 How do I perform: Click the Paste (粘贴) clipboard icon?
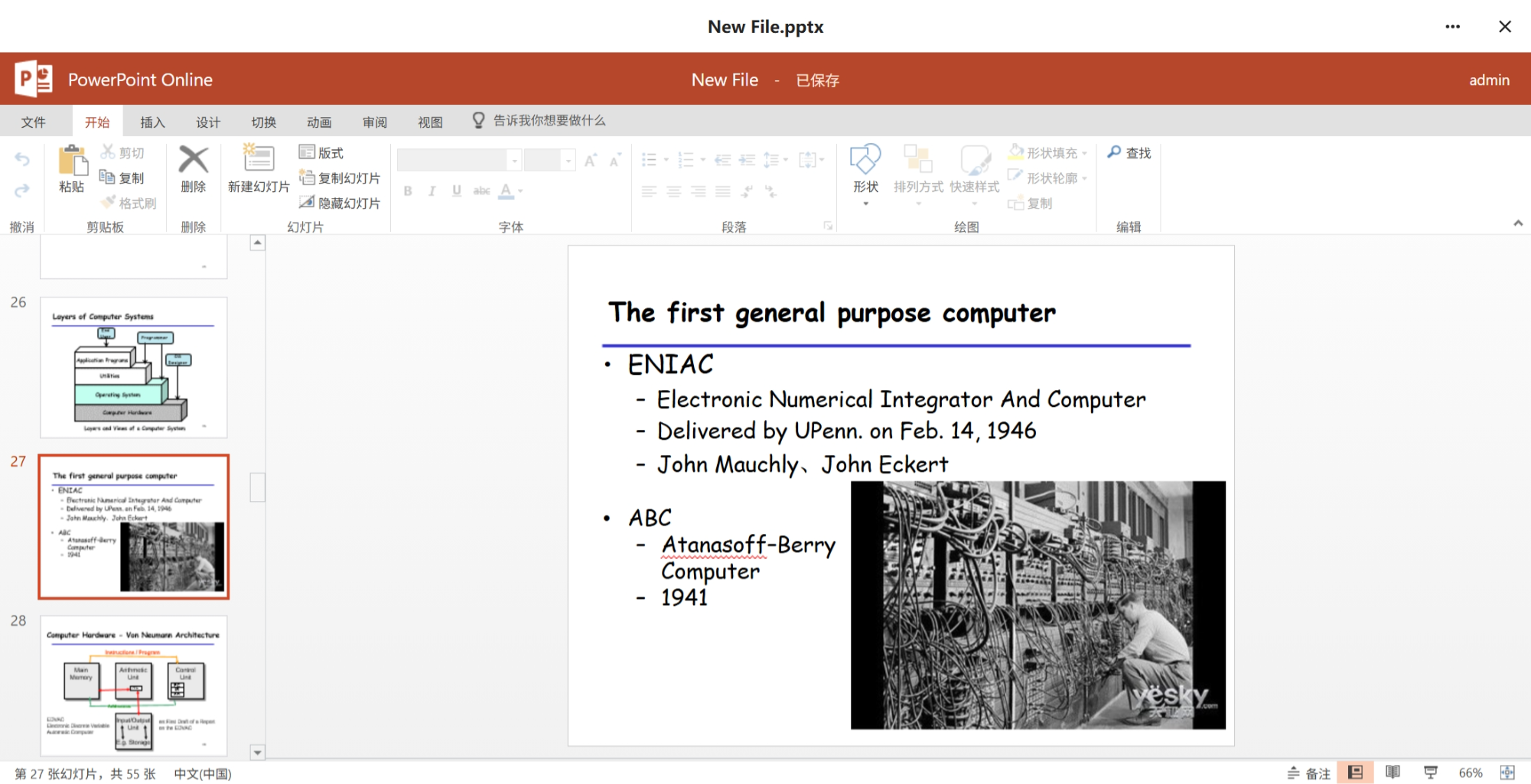pos(72,161)
